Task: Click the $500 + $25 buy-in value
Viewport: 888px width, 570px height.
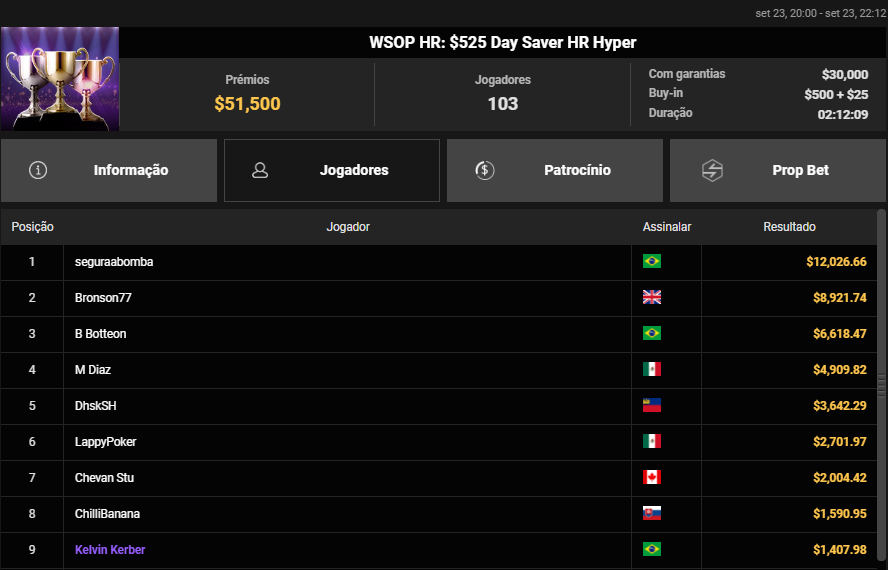Action: [x=836, y=94]
